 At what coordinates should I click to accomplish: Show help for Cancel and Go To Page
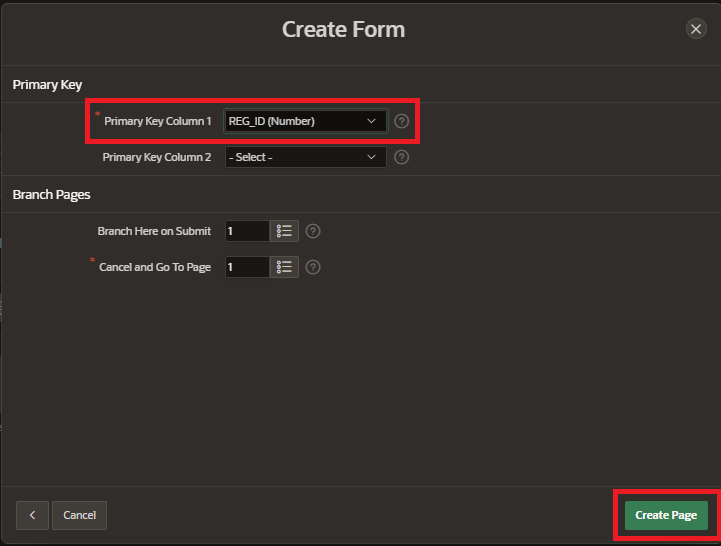313,267
